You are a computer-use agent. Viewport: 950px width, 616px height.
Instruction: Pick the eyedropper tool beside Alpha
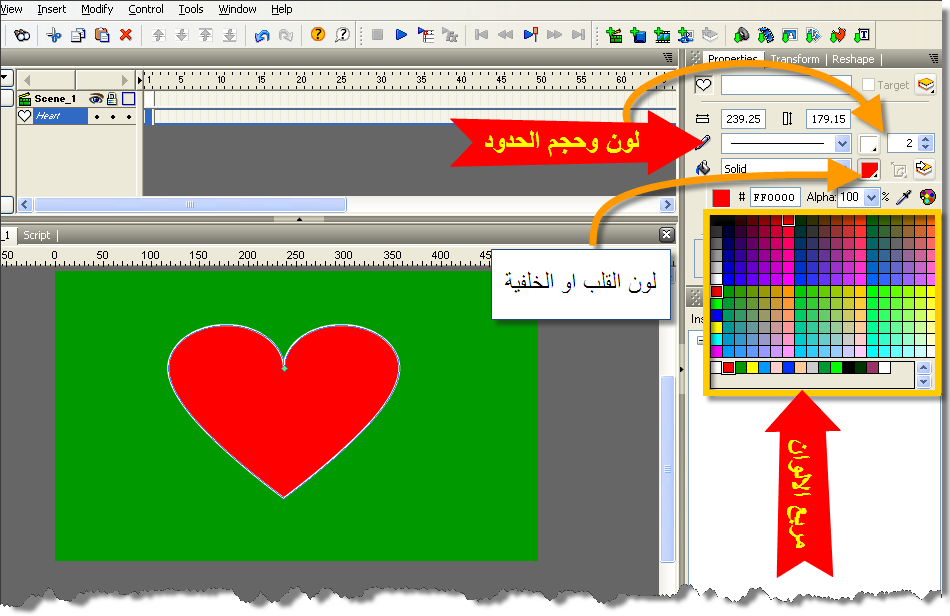click(905, 198)
